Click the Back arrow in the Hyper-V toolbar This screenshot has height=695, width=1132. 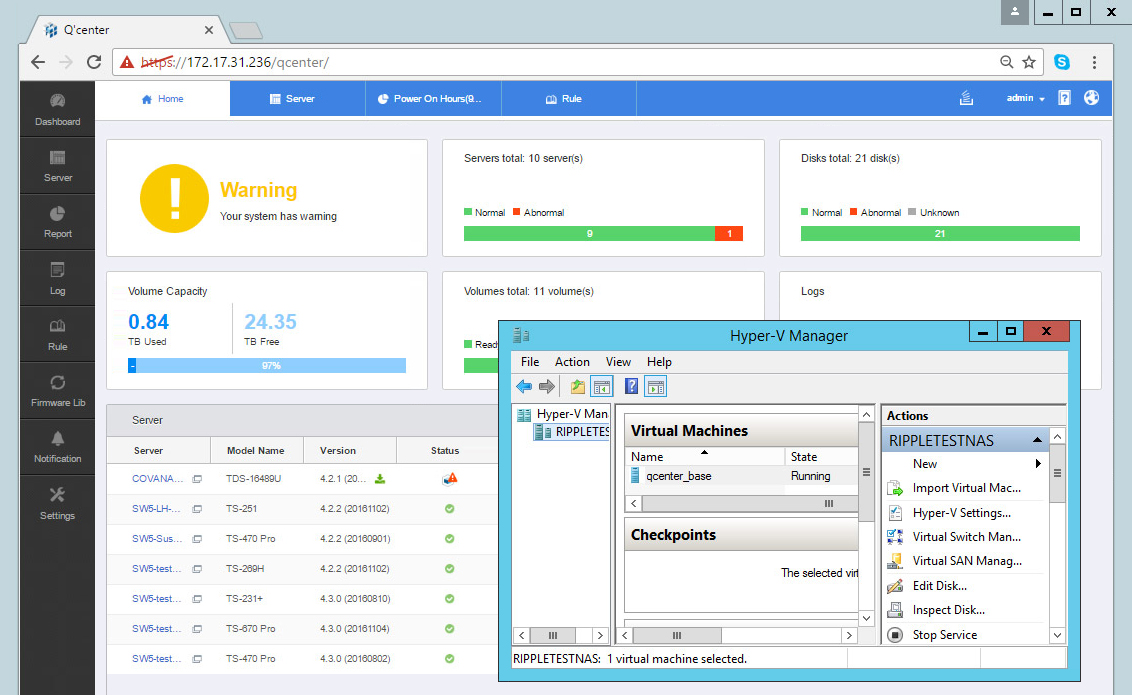click(524, 387)
